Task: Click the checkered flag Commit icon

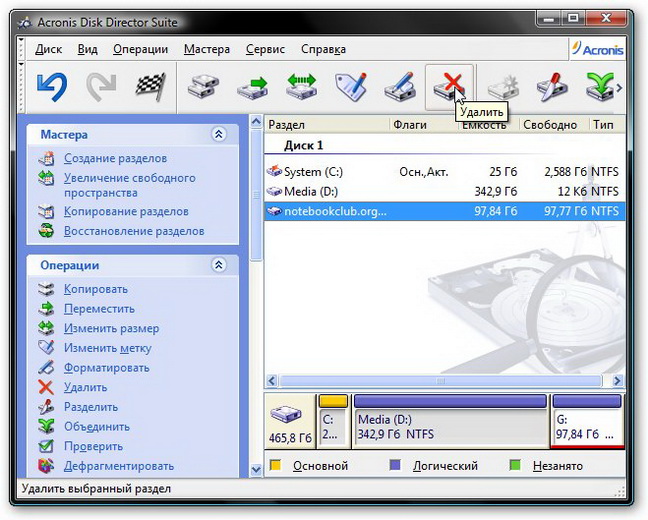Action: [x=151, y=87]
